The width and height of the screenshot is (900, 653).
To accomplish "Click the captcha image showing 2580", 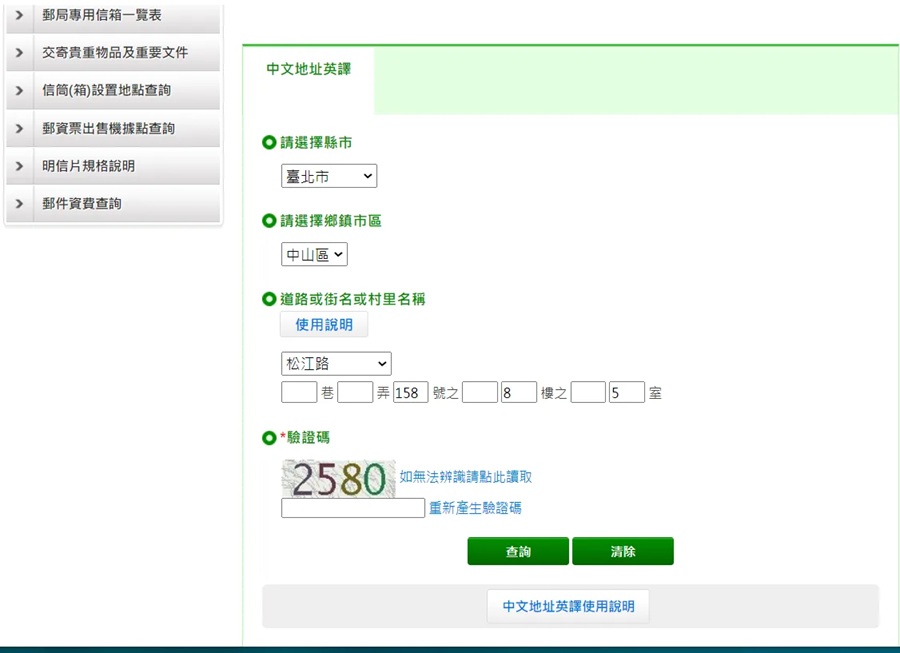I will [338, 479].
